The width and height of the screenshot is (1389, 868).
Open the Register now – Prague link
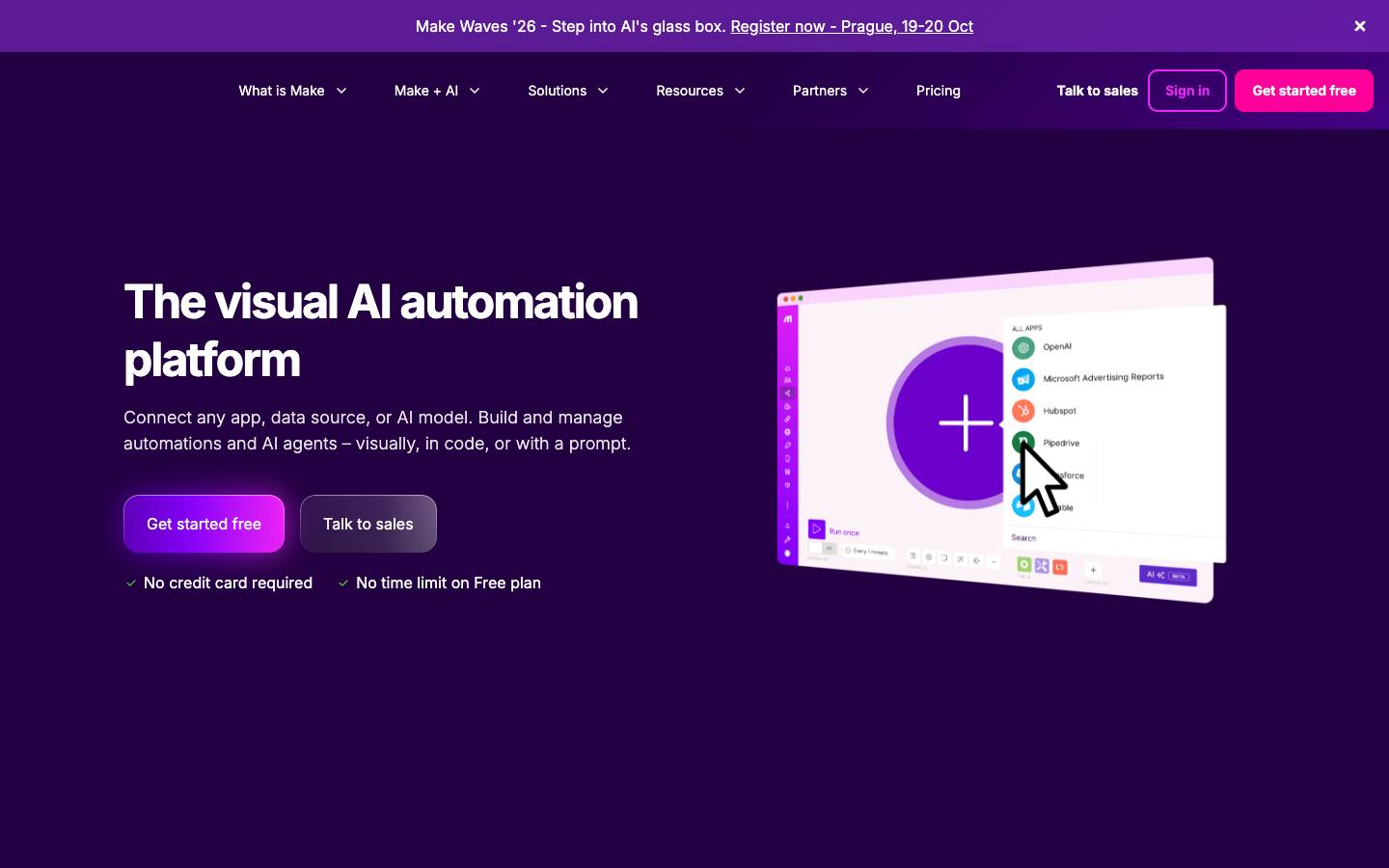[852, 26]
